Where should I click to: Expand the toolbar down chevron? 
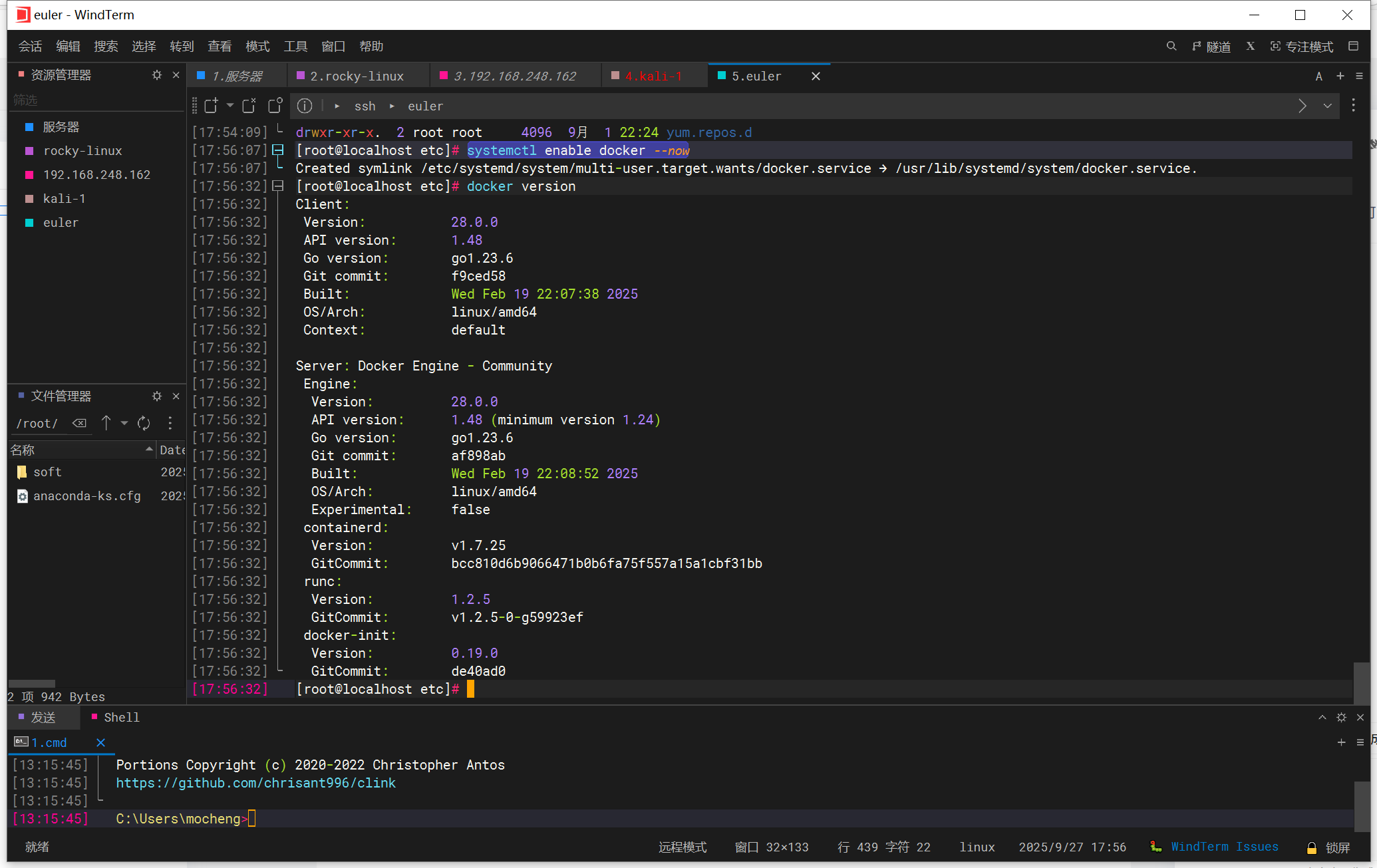click(1327, 106)
